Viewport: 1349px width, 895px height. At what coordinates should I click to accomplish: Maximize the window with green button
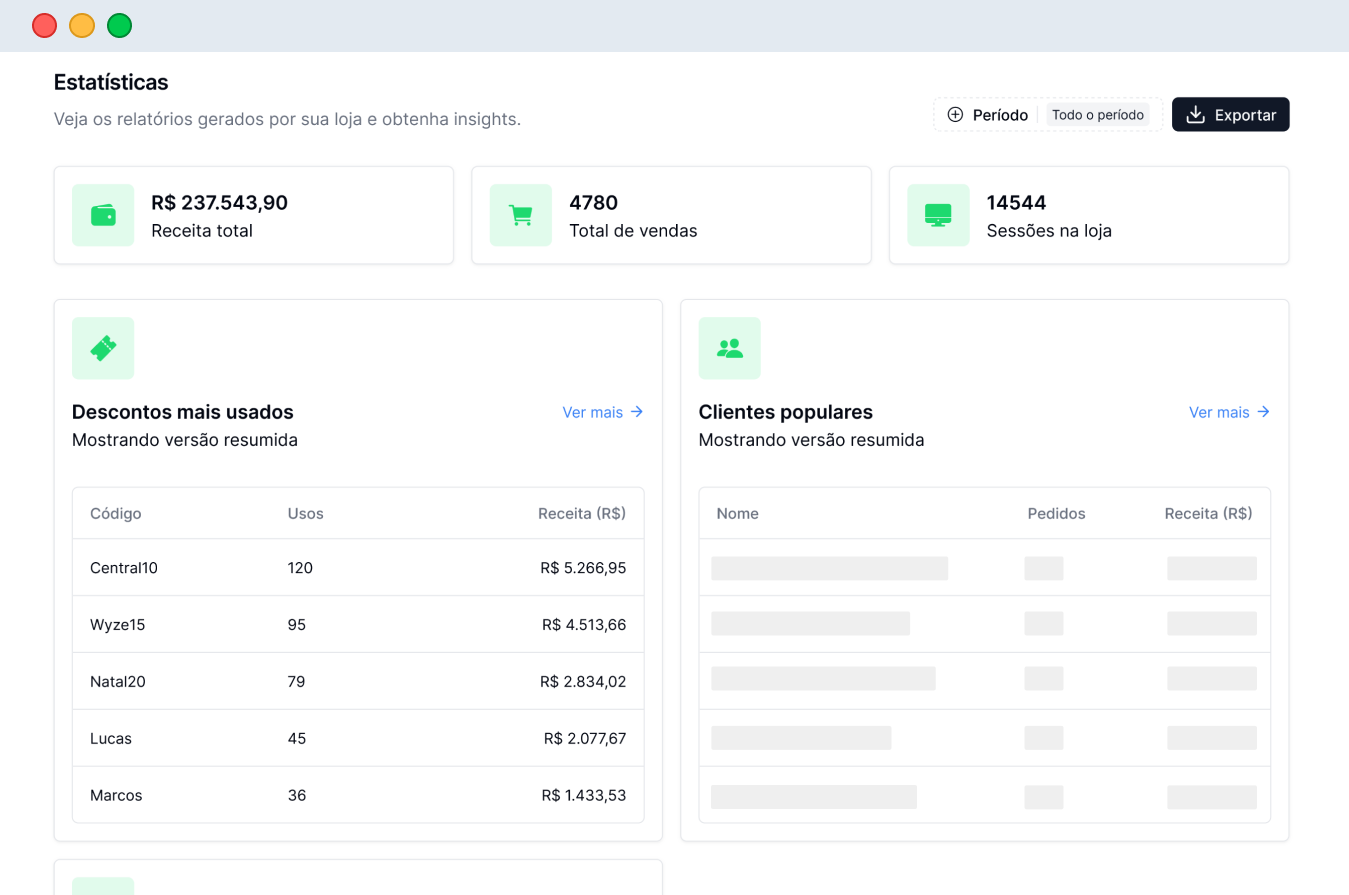120,26
